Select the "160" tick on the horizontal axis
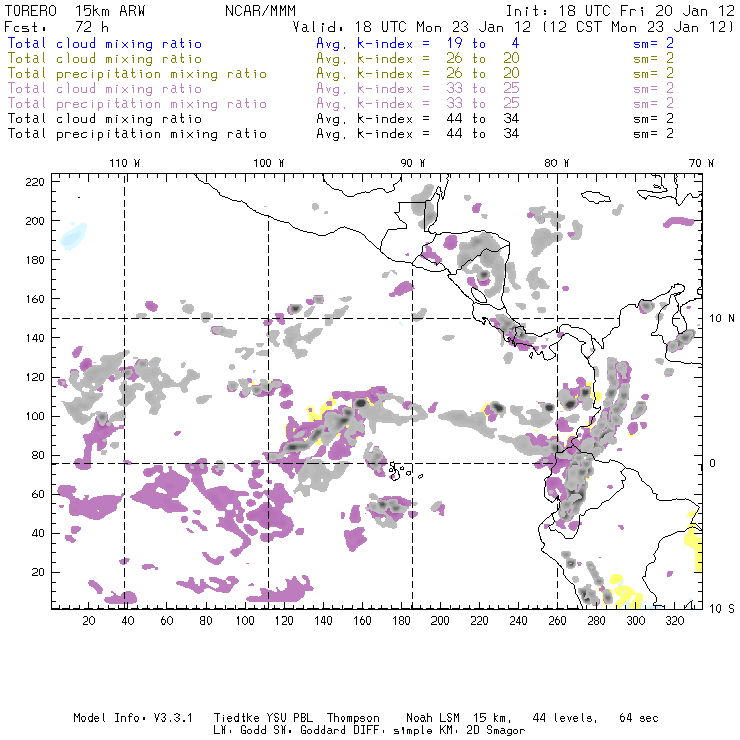The height and width of the screenshot is (740, 740). click(x=362, y=621)
